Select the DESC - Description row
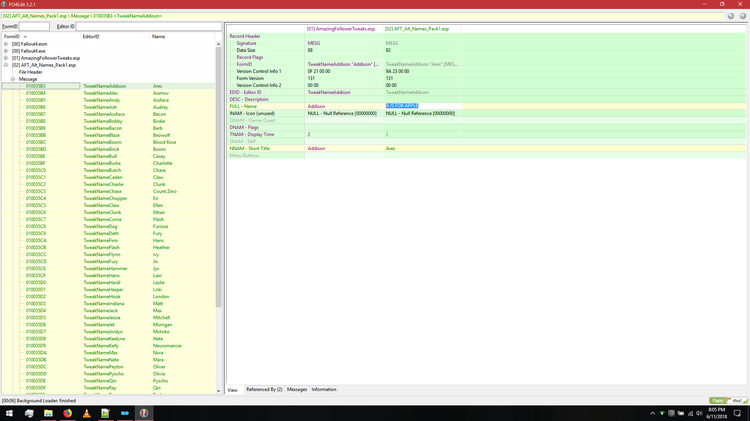 [486, 99]
